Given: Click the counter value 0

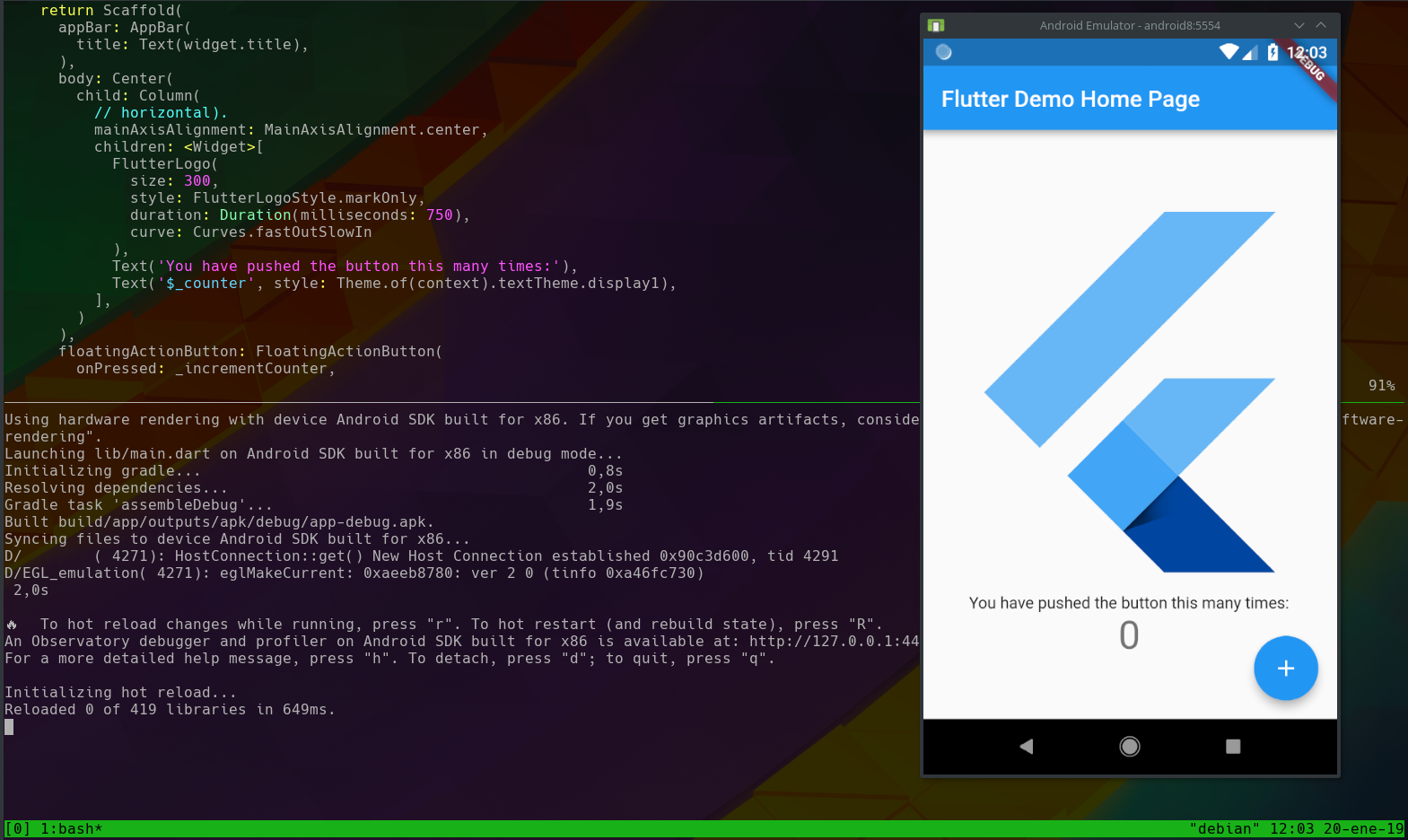Looking at the screenshot, I should [1129, 635].
